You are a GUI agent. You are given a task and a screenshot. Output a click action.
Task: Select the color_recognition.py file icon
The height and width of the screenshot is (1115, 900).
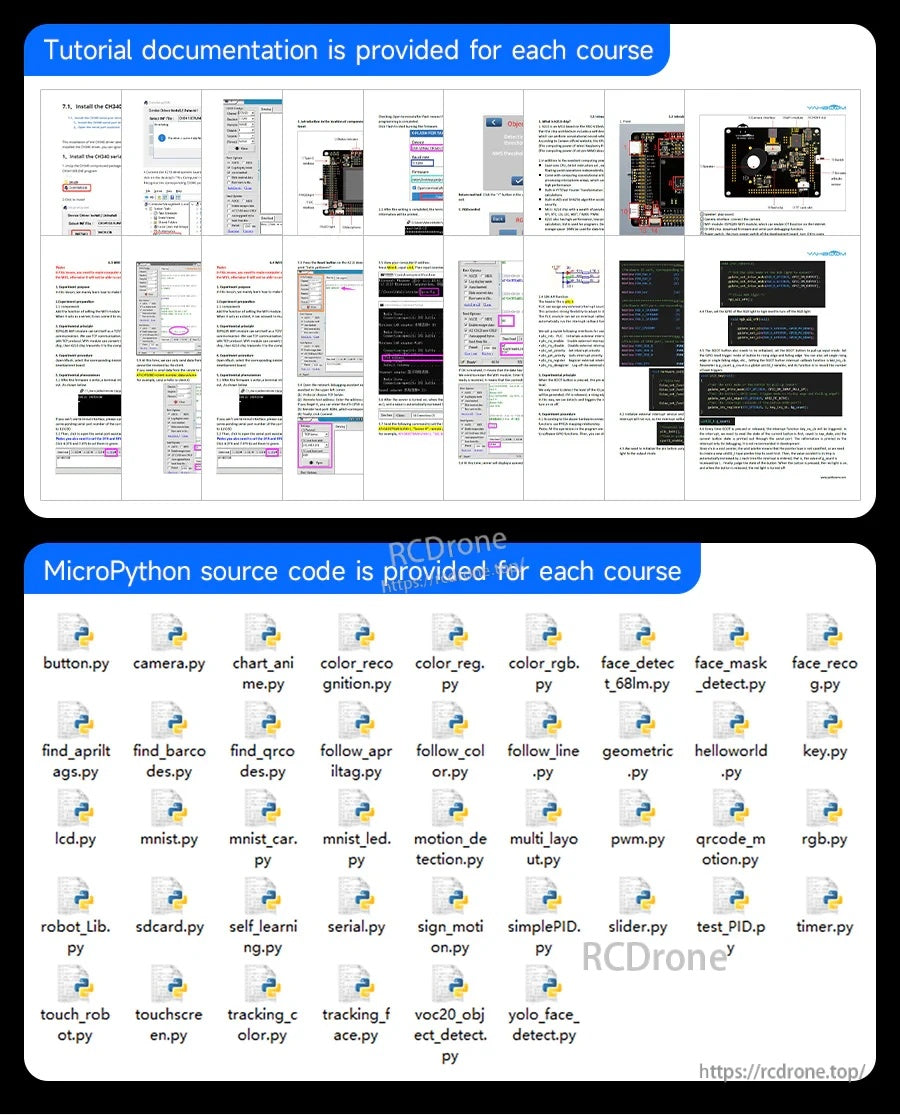357,632
